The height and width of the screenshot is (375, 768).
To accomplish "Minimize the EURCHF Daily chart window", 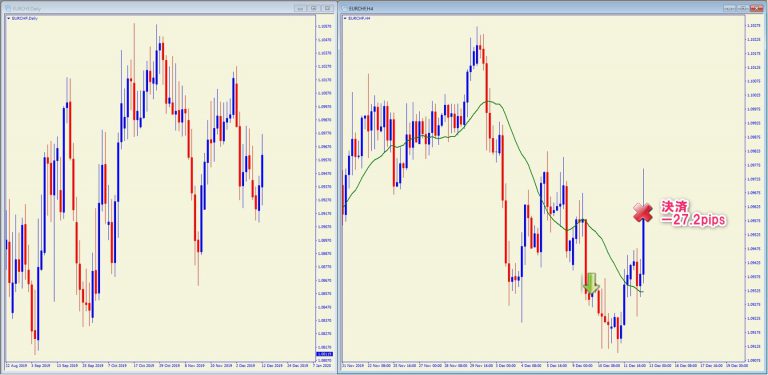I will click(300, 8).
